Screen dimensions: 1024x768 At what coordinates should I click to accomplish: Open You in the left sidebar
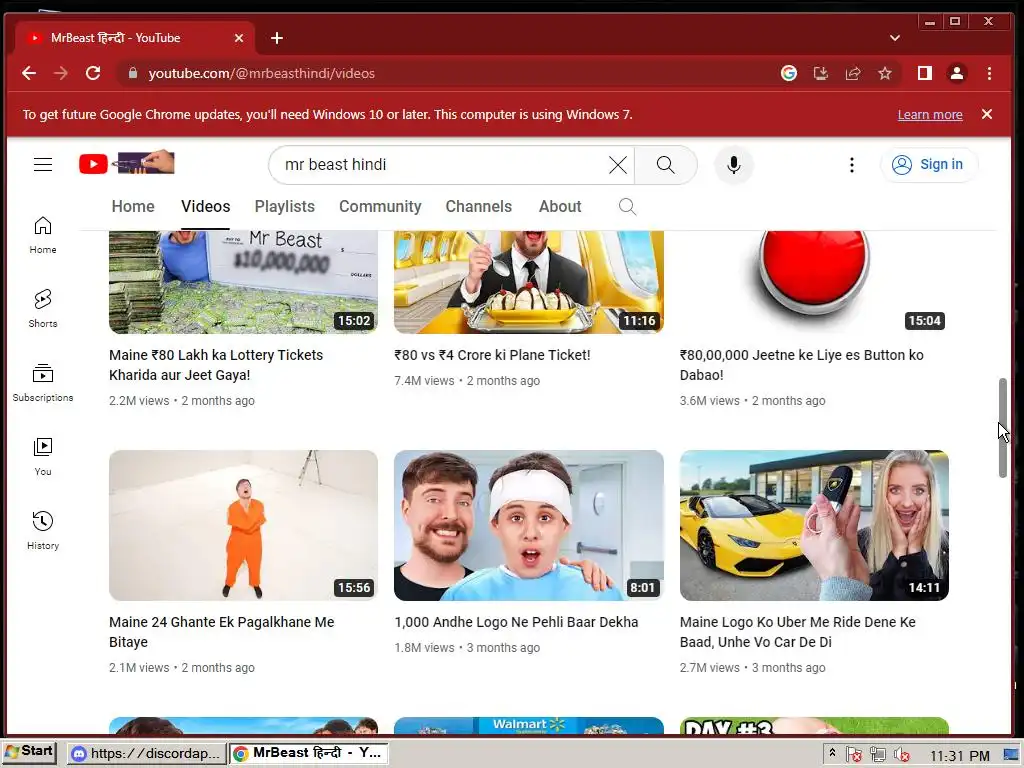tap(43, 456)
